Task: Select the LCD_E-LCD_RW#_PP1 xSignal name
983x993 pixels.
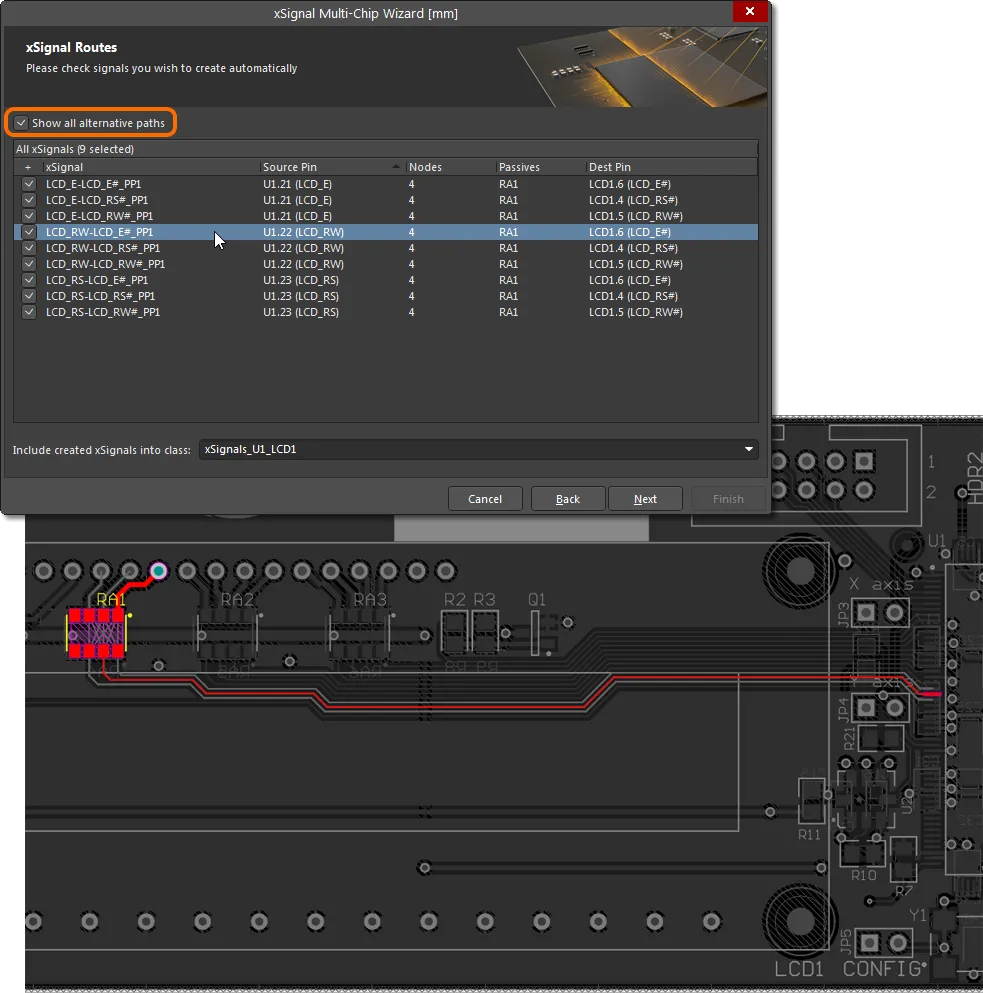Action: coord(99,216)
